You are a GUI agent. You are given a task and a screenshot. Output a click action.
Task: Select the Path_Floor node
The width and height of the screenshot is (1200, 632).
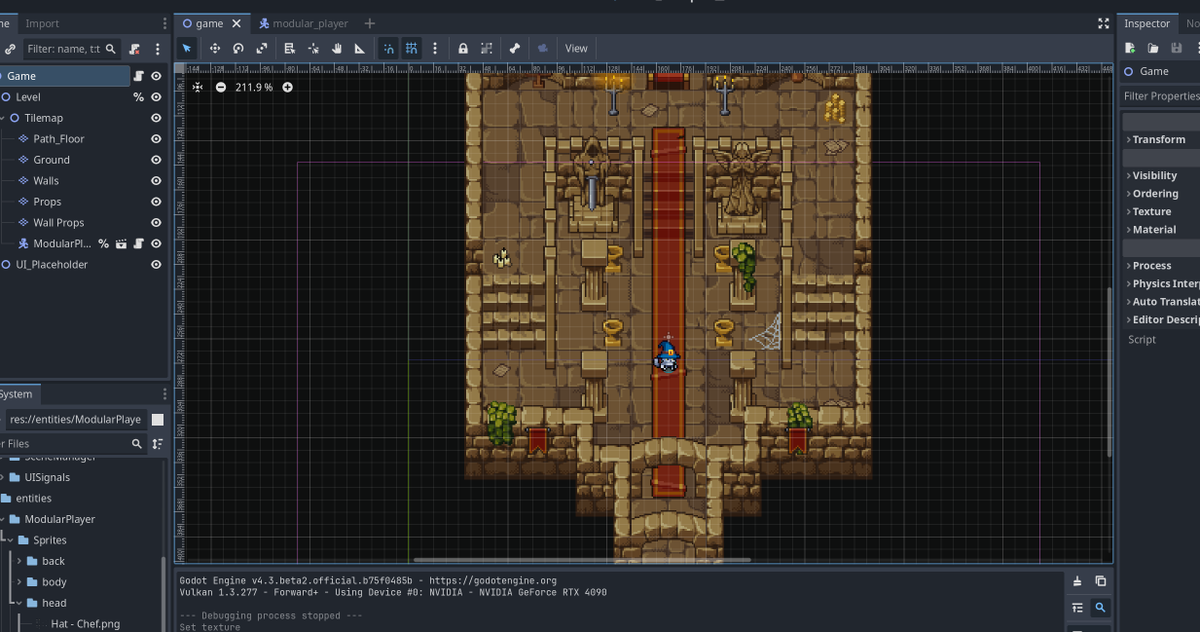pyautogui.click(x=59, y=139)
